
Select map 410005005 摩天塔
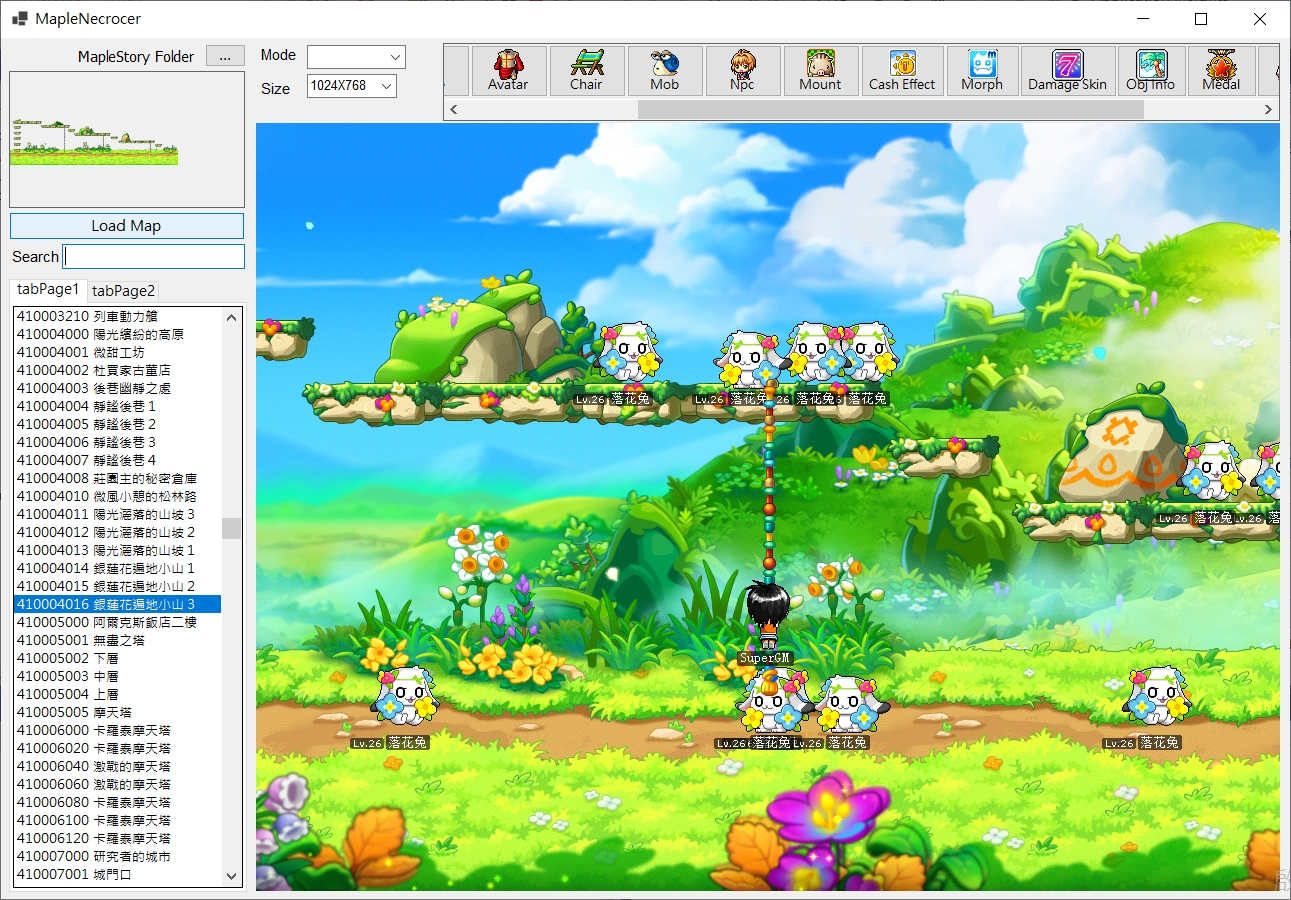[x=117, y=712]
